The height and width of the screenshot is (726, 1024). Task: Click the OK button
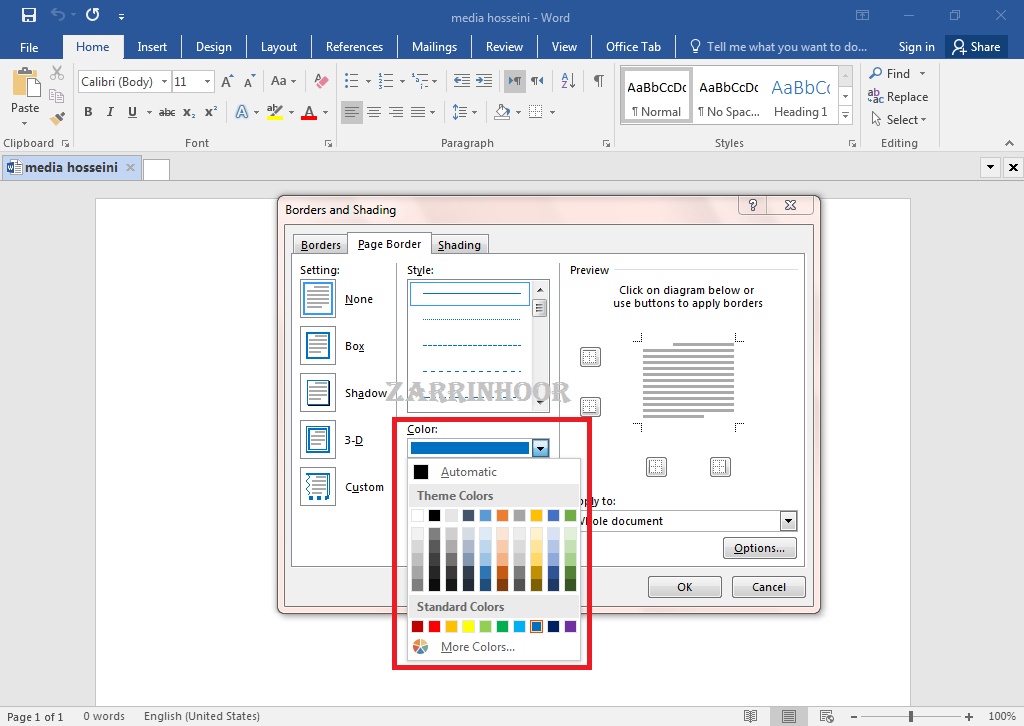tap(684, 587)
